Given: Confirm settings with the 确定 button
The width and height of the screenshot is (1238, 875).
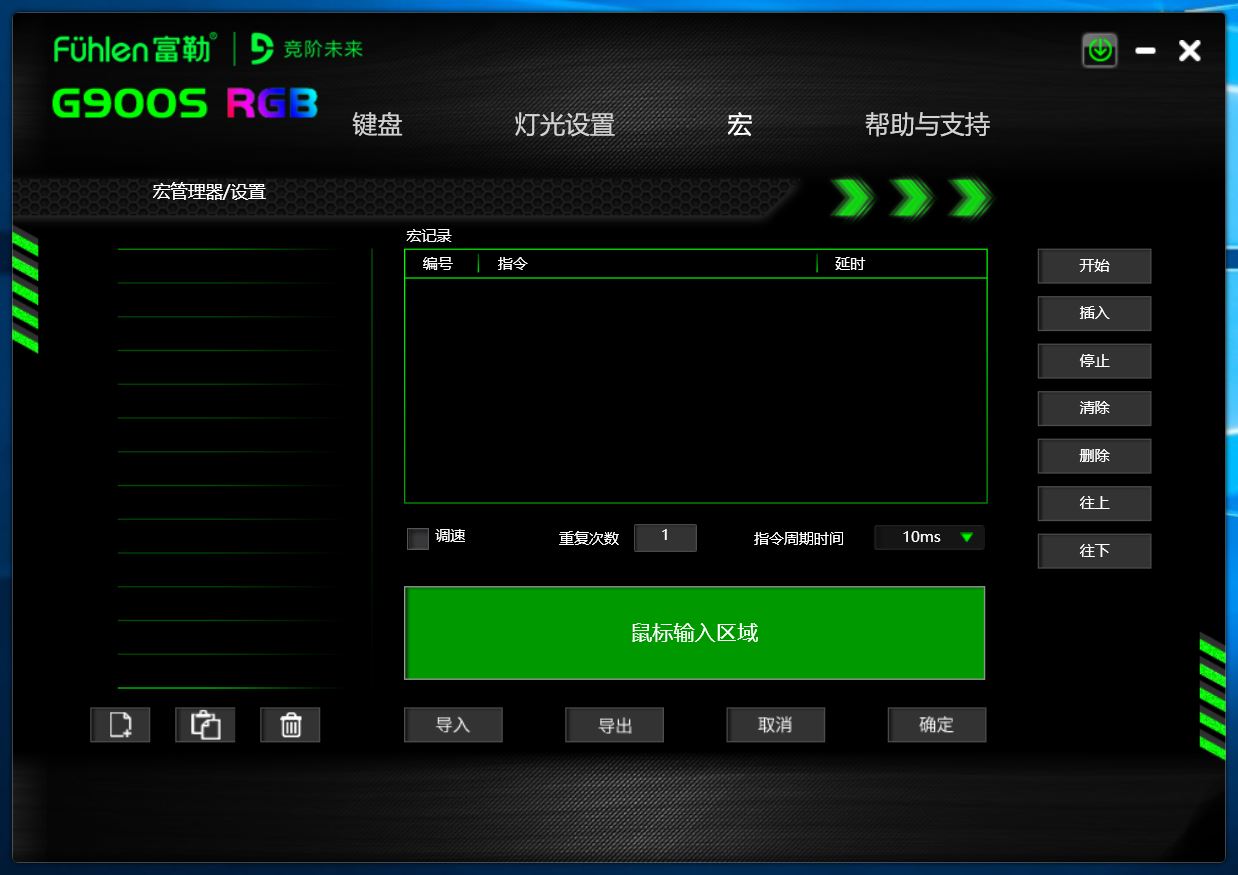Looking at the screenshot, I should coord(936,725).
